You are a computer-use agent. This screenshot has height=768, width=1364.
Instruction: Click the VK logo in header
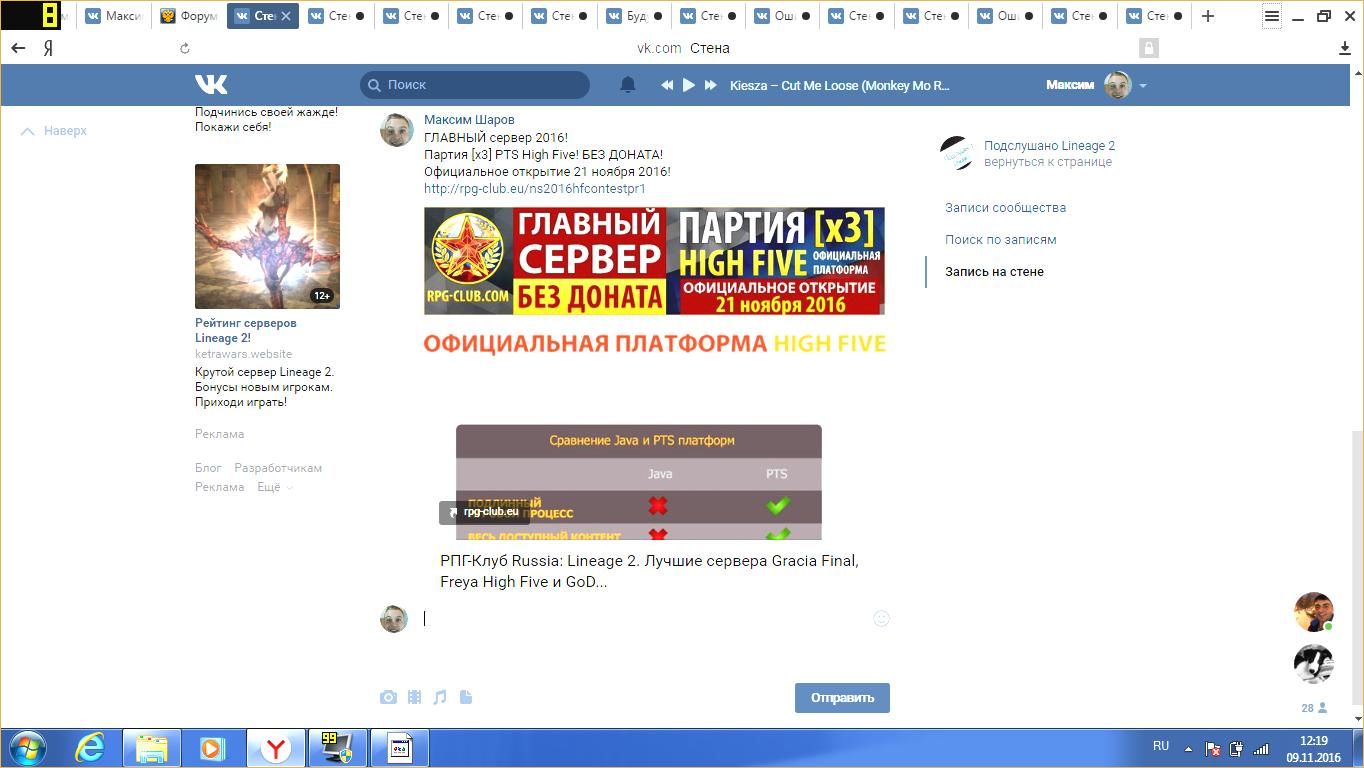click(211, 85)
